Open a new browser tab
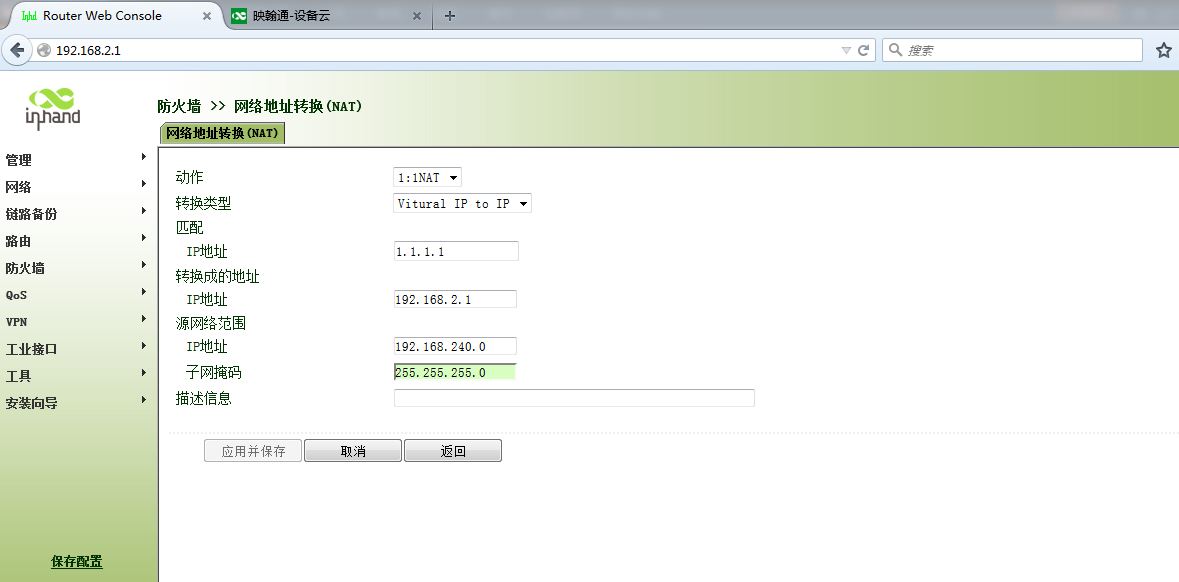Image resolution: width=1179 pixels, height=582 pixels. pyautogui.click(x=450, y=15)
